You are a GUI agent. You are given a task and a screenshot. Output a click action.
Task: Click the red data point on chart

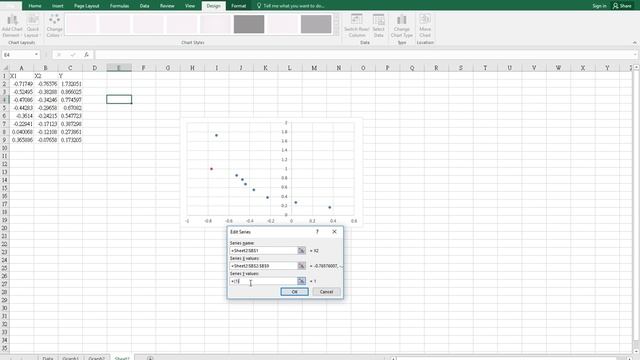(x=211, y=169)
